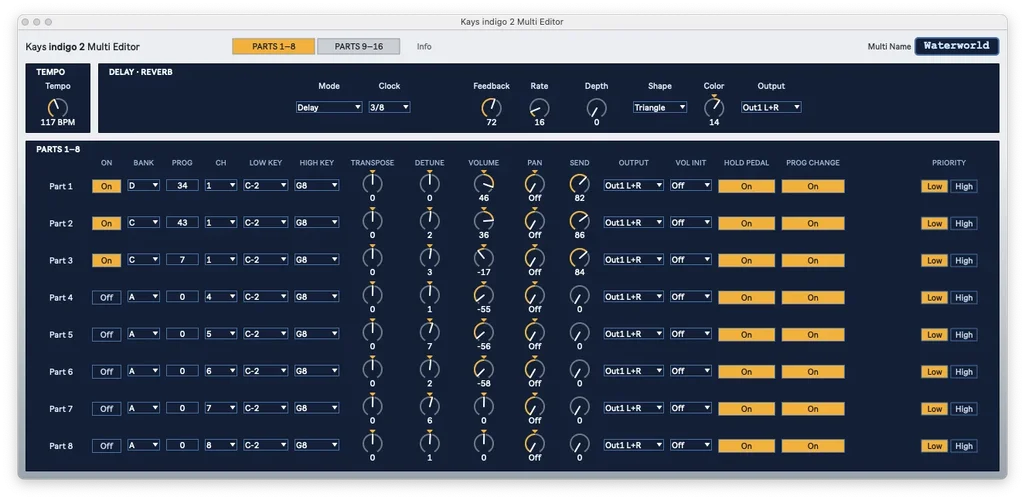Open Part 3 Output dropdown
1025x500 pixels.
(633, 259)
